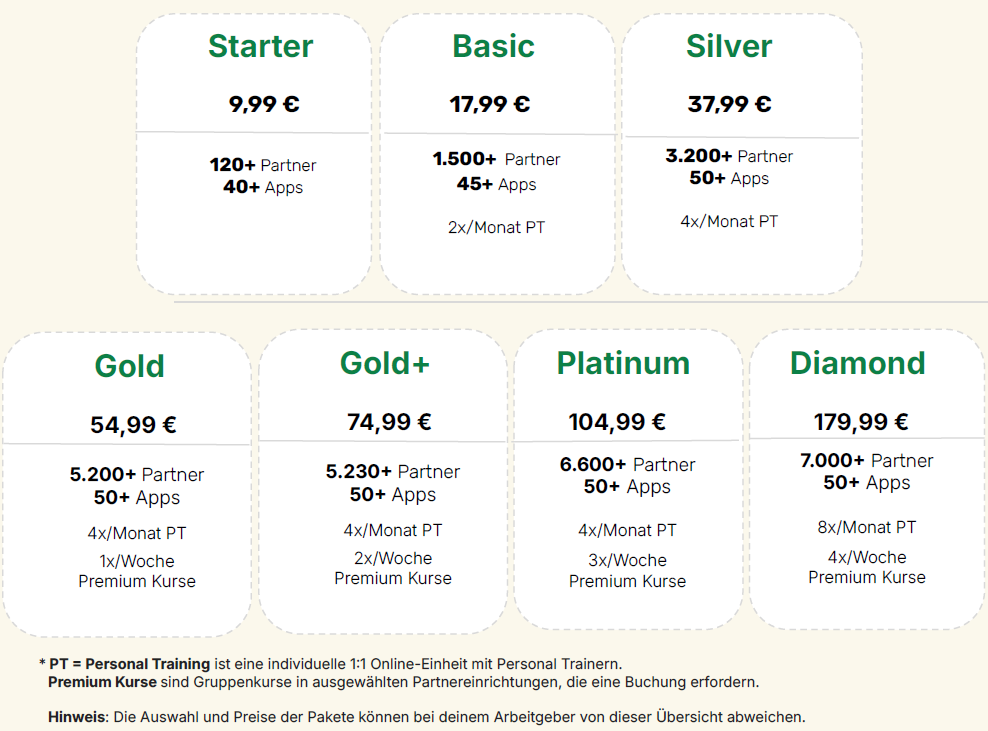This screenshot has width=988, height=731.
Task: Select the Starter plan heading
Action: pyautogui.click(x=260, y=47)
